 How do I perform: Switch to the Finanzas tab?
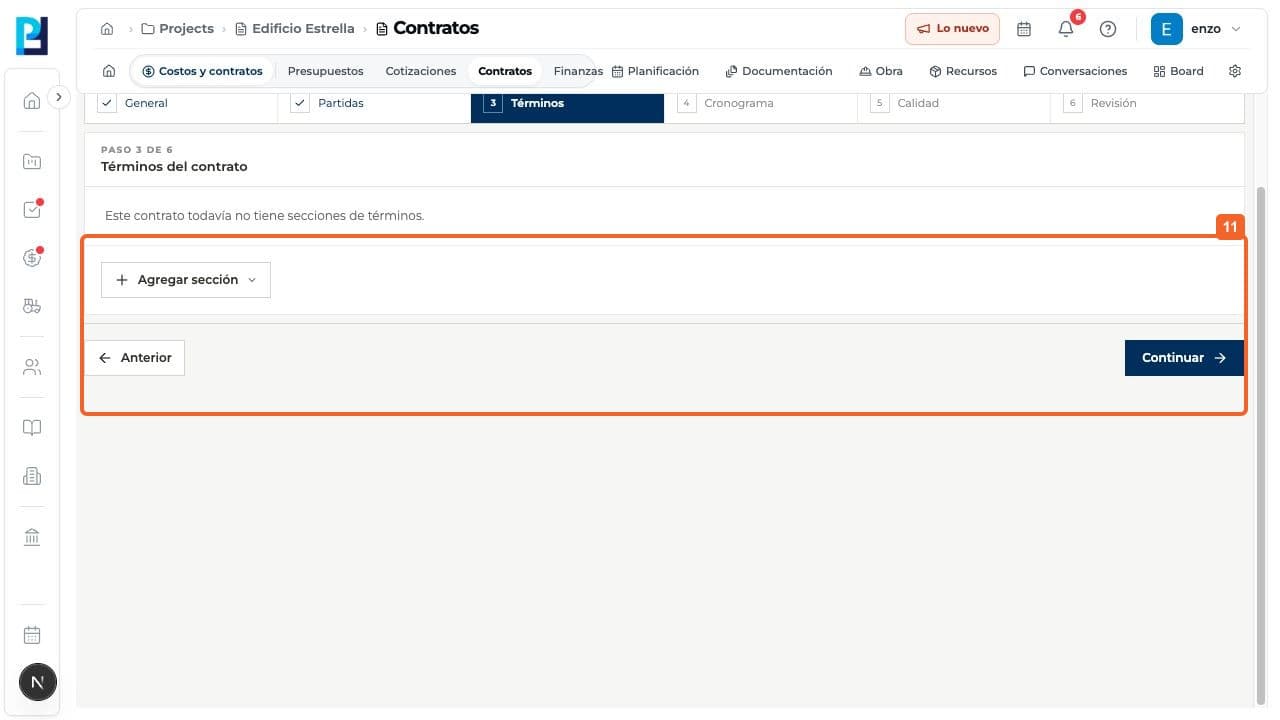[x=578, y=71]
